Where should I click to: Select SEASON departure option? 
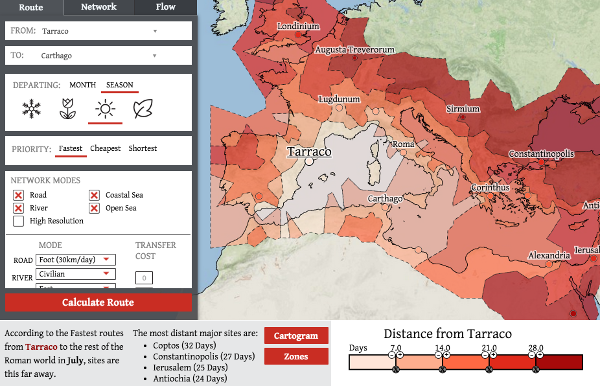point(120,85)
